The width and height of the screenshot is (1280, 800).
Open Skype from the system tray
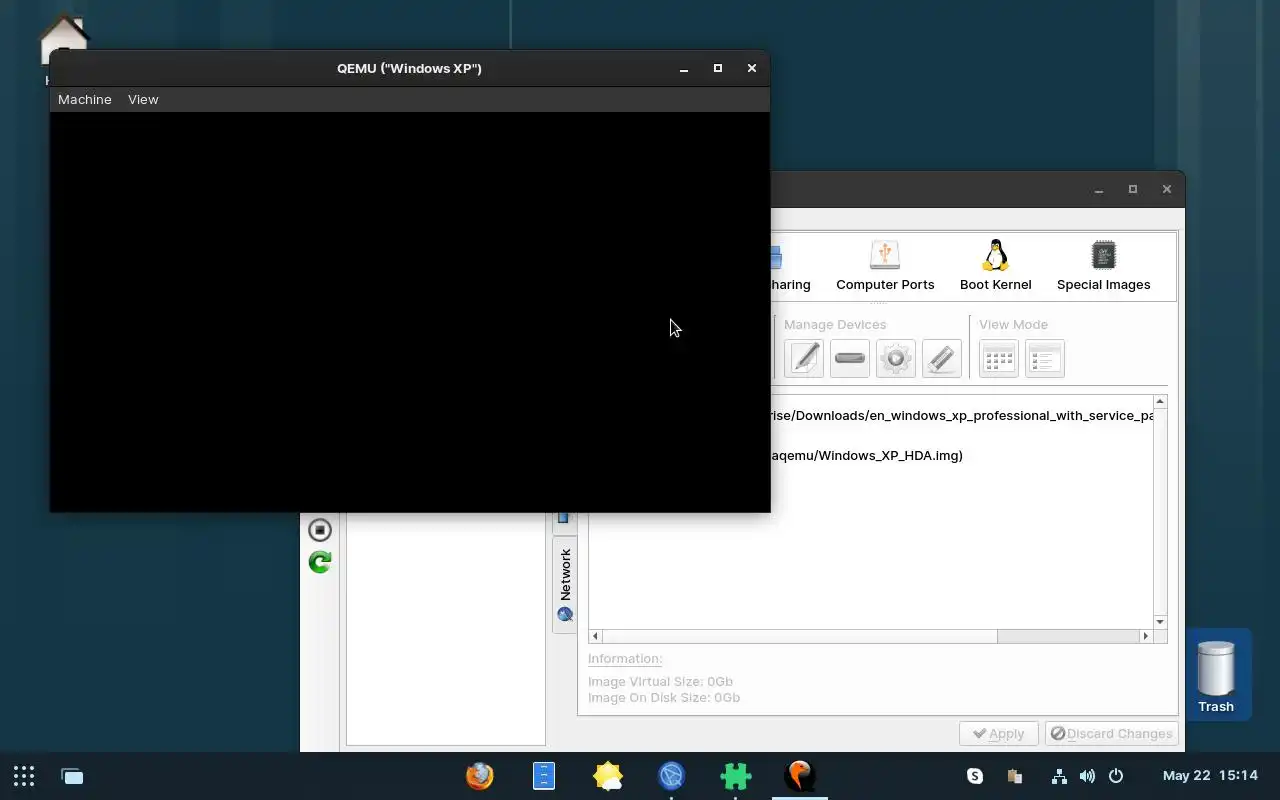pos(975,776)
